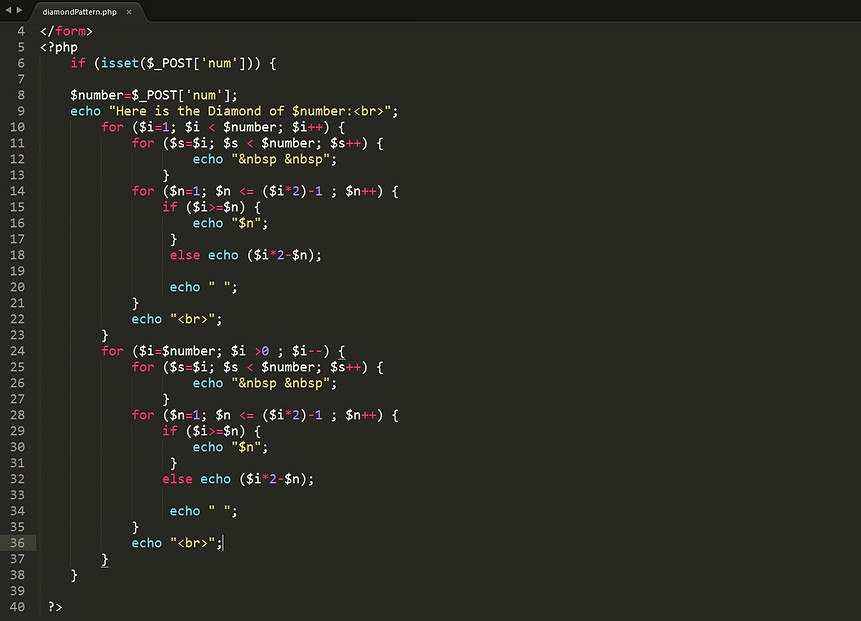Click the "&nbsp &nbsp" string on line 12
The height and width of the screenshot is (621, 861).
[280, 159]
